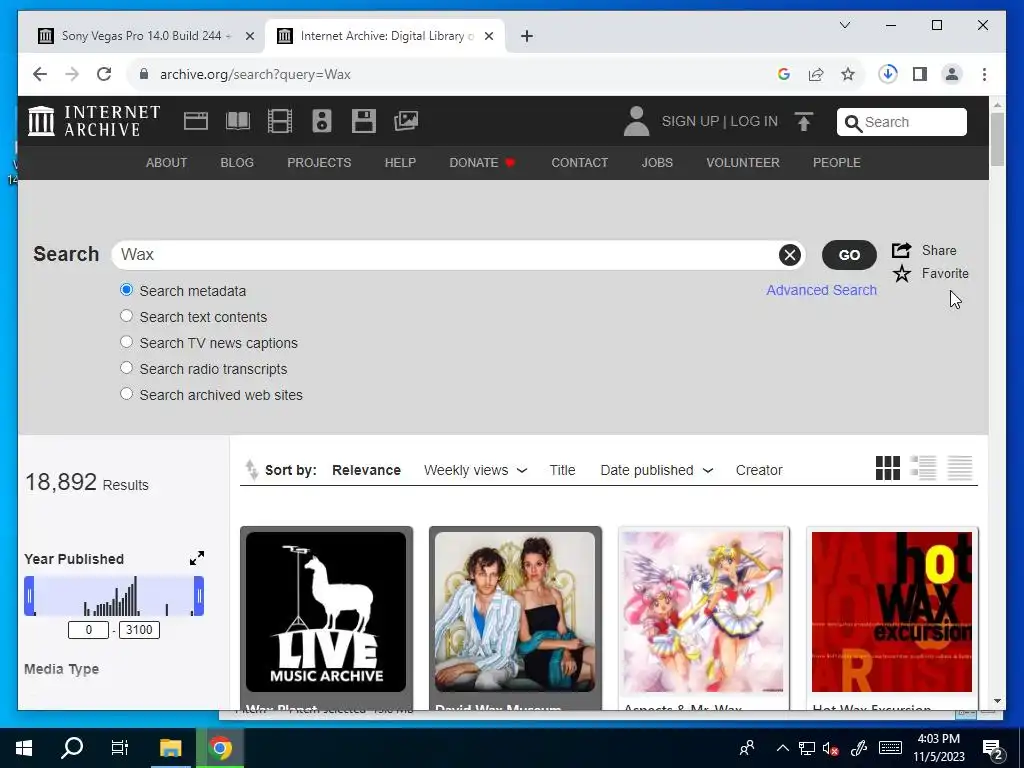Open the PROJECTS menu item
The width and height of the screenshot is (1024, 768).
coord(319,163)
